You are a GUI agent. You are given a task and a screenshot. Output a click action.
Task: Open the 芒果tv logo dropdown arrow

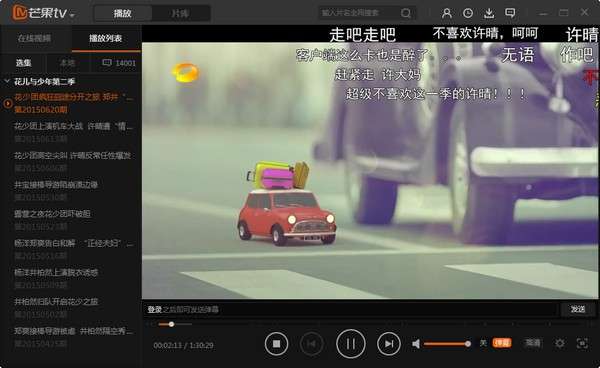click(x=72, y=15)
